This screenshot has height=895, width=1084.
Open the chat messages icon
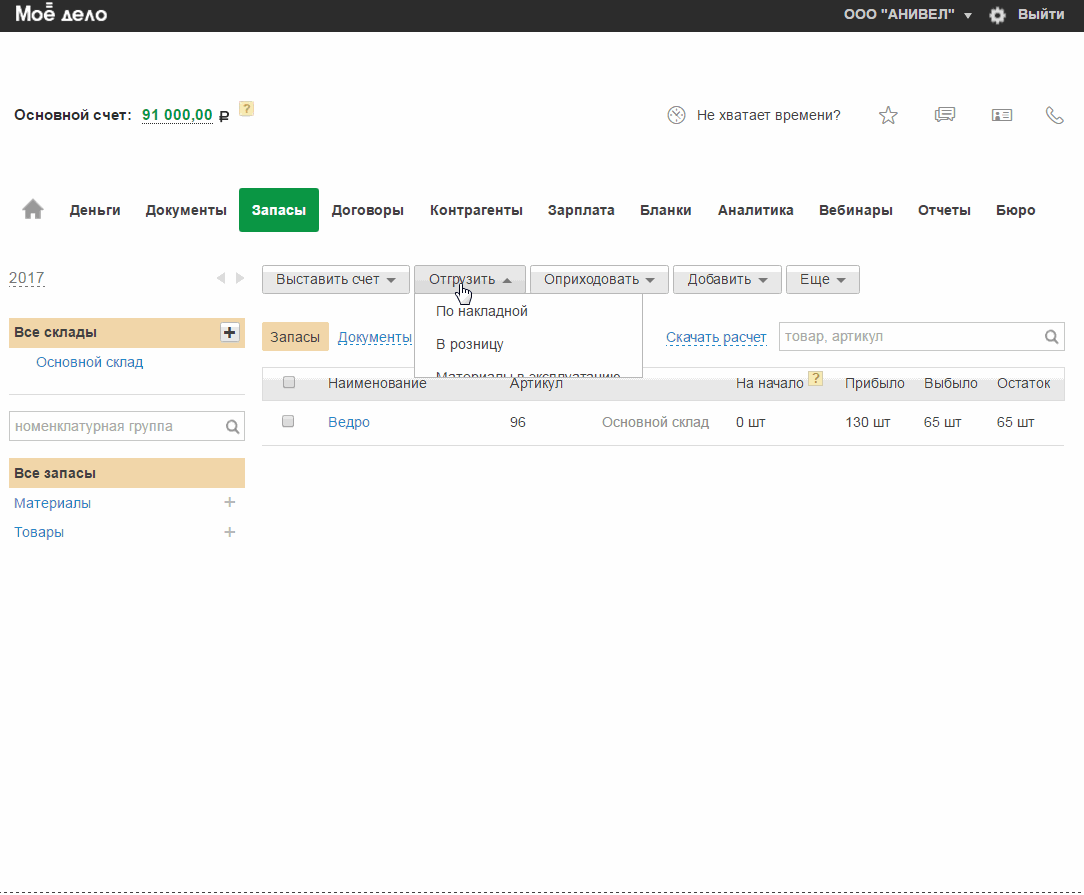pyautogui.click(x=945, y=115)
